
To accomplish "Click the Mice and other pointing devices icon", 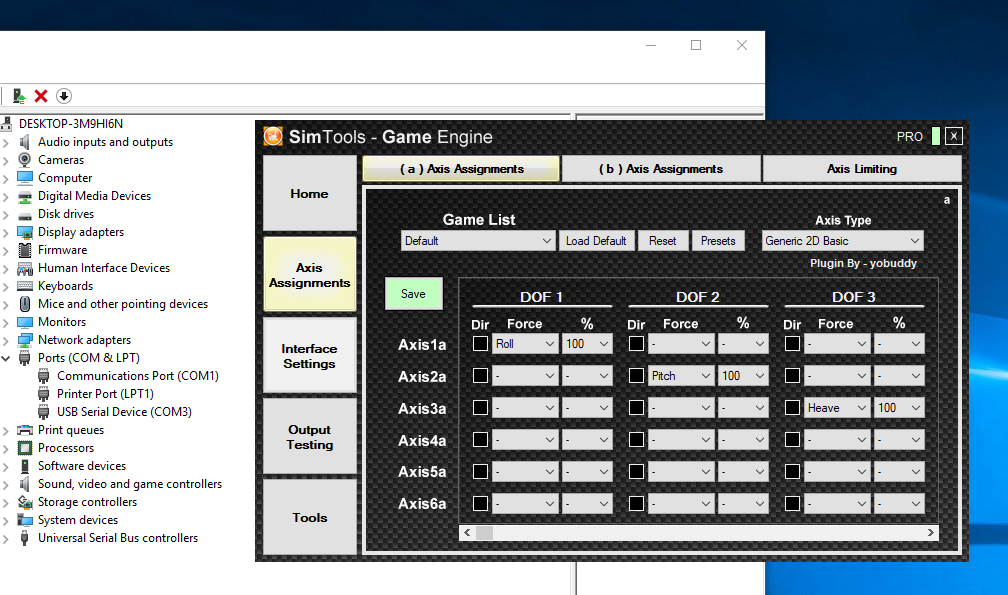I will tap(24, 304).
